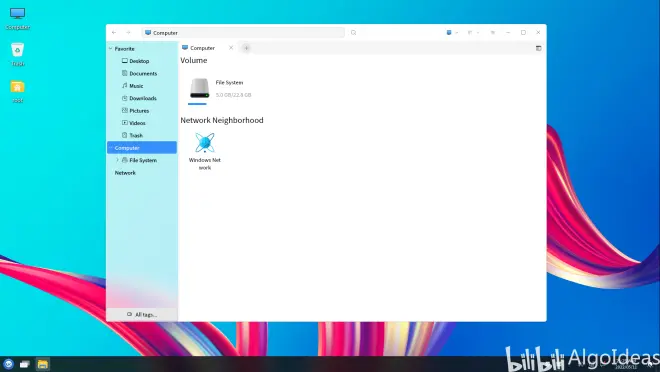Click the Computer address bar field
Screen dimensions: 660x372
pyautogui.click(x=243, y=32)
